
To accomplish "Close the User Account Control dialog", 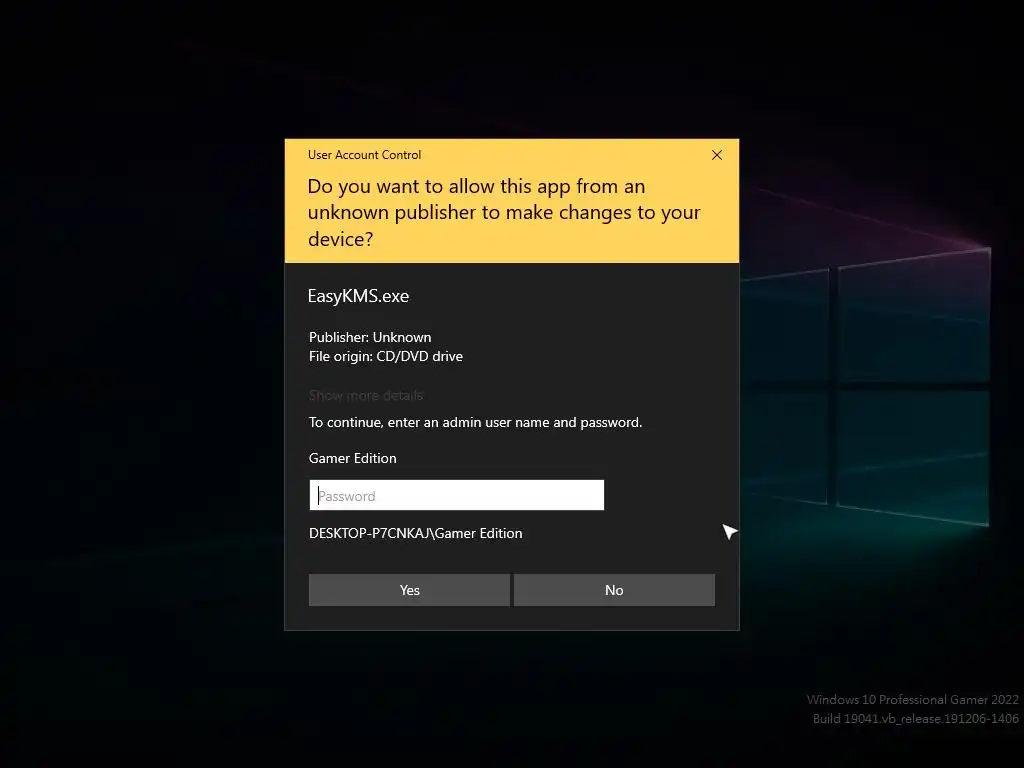I will pyautogui.click(x=716, y=155).
